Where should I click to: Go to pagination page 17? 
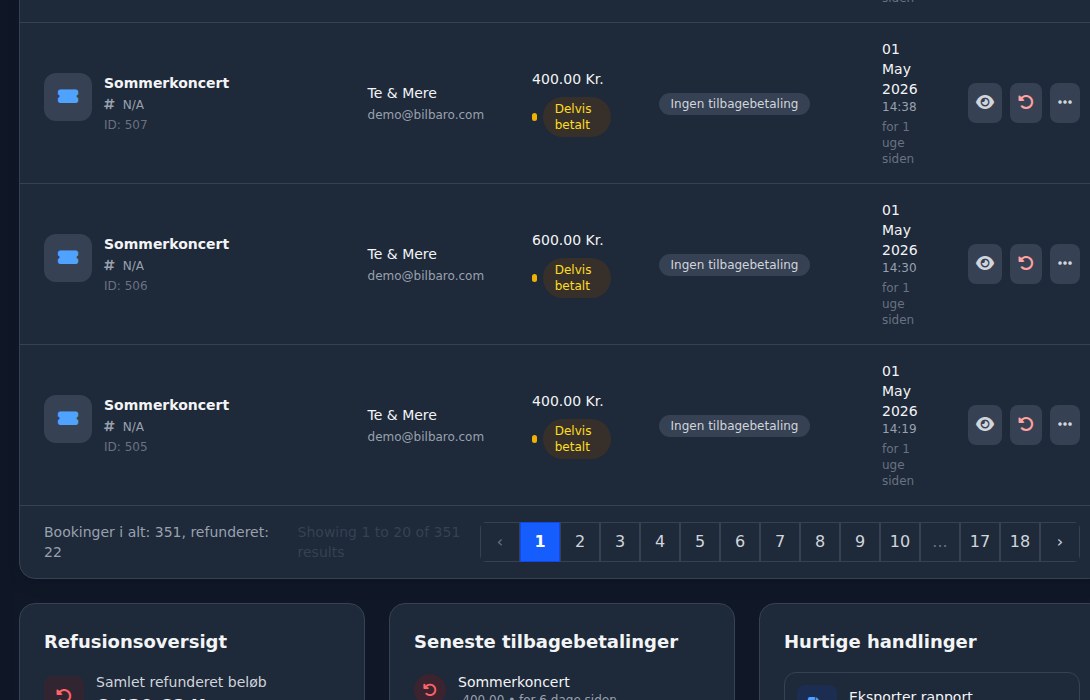pyautogui.click(x=979, y=542)
